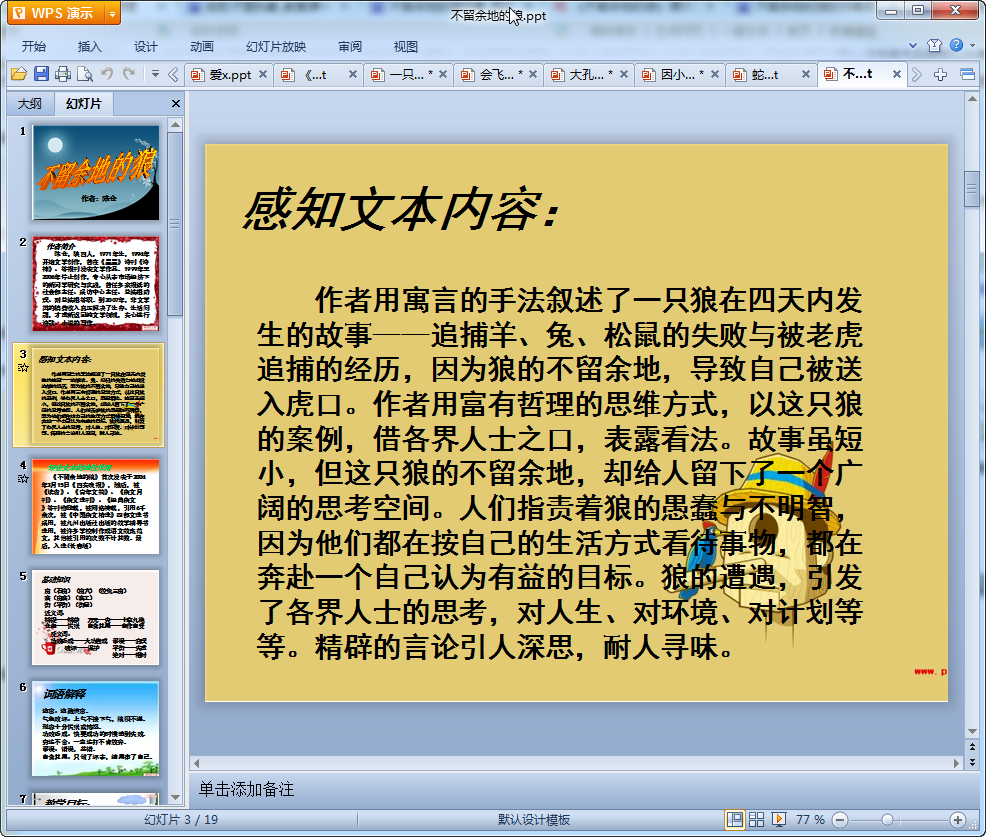Click the Undo arrow icon

coord(107,74)
